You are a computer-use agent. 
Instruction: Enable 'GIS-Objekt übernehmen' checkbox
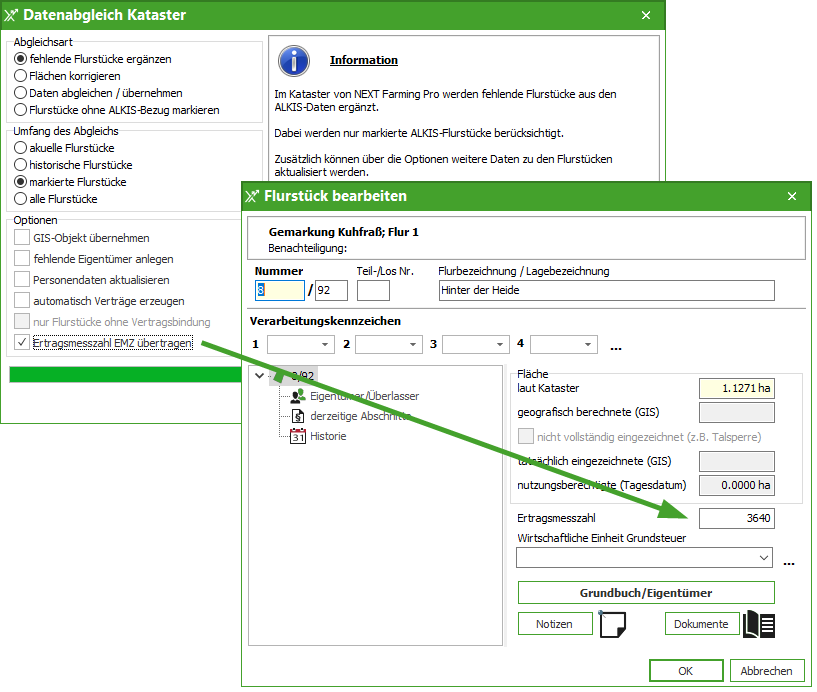(x=22, y=238)
